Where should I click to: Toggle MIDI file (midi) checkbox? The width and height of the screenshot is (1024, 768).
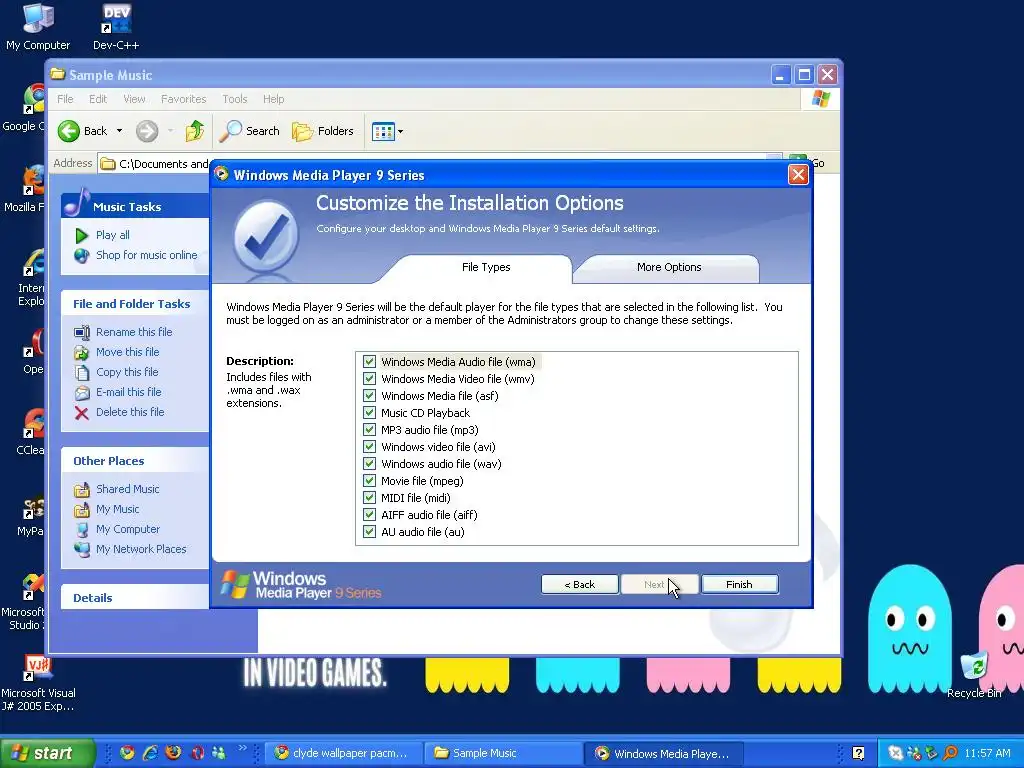[x=370, y=498]
